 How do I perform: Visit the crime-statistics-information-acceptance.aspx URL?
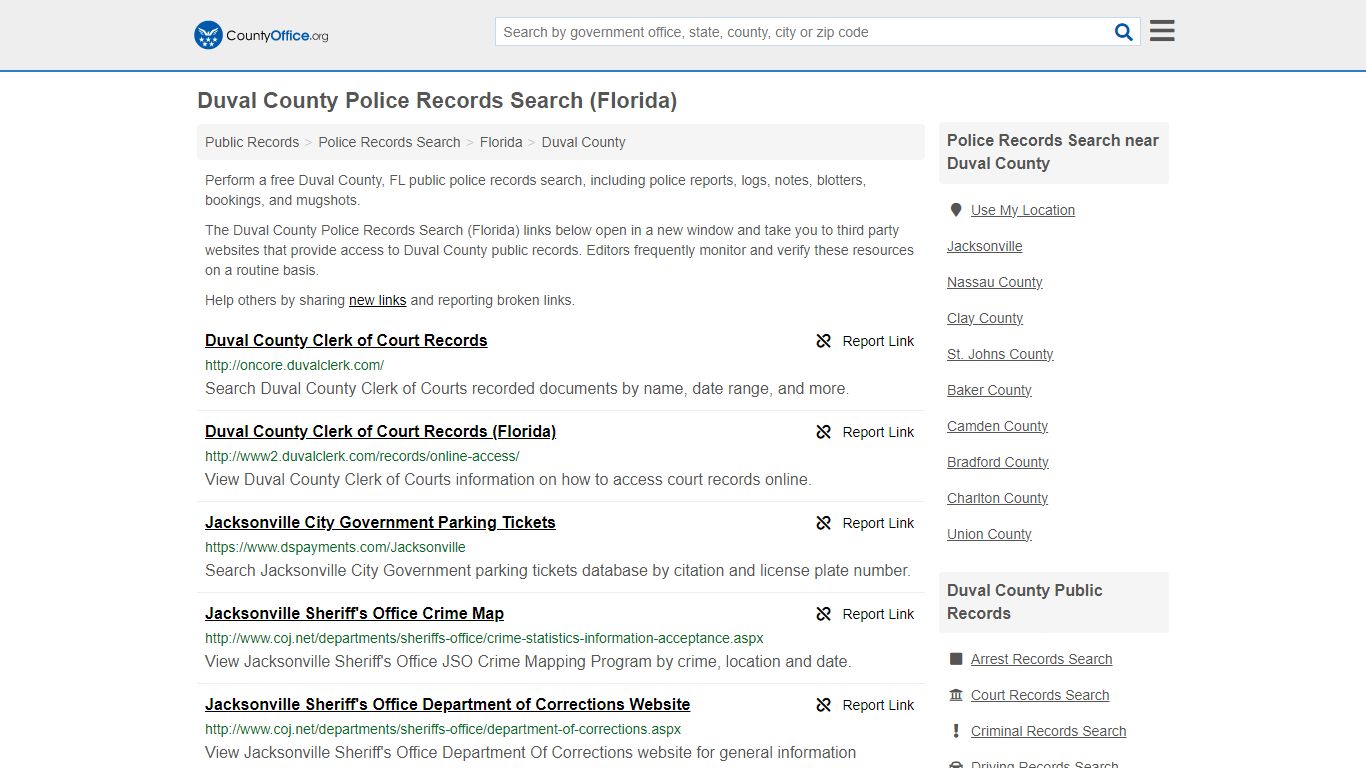click(484, 638)
